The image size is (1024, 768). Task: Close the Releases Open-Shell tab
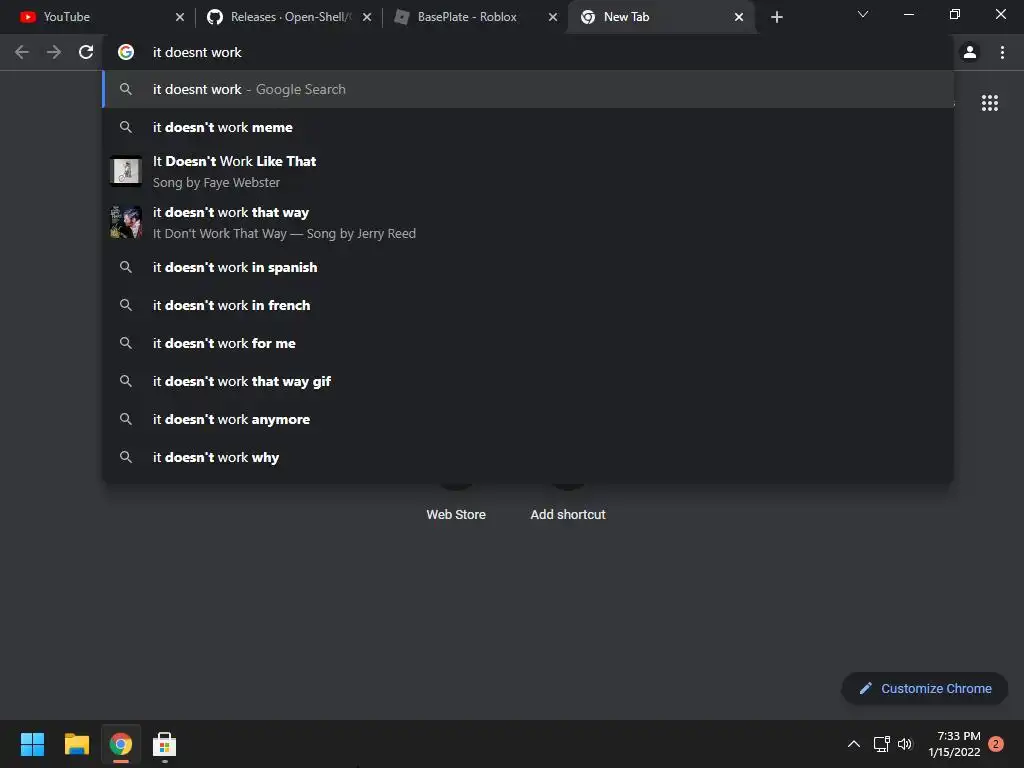point(367,17)
